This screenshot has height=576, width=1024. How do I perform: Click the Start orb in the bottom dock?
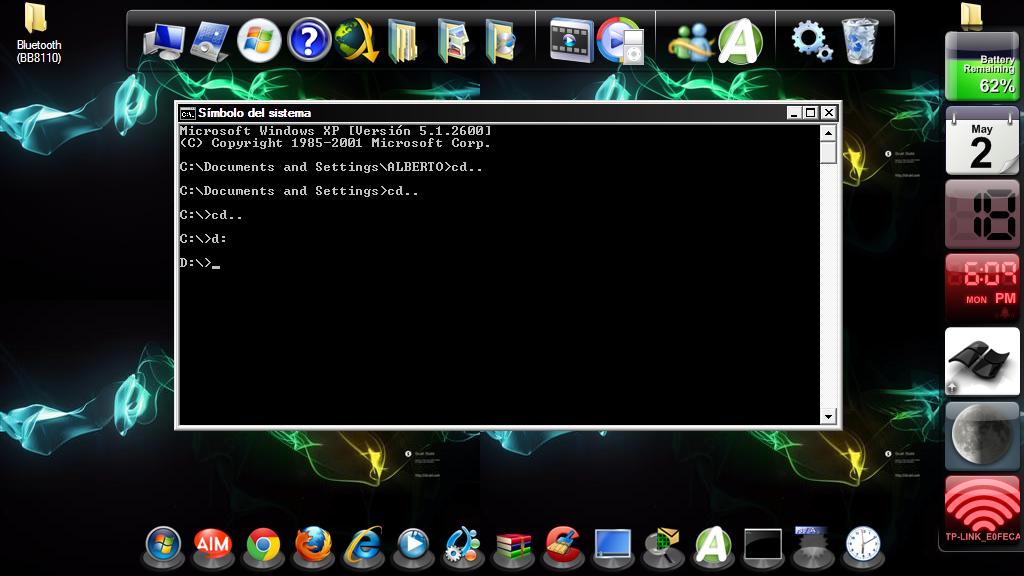point(163,544)
